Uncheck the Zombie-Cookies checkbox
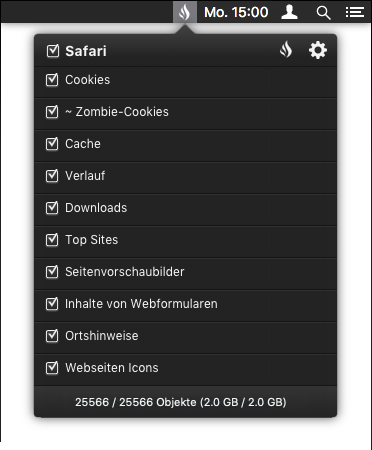 52,112
